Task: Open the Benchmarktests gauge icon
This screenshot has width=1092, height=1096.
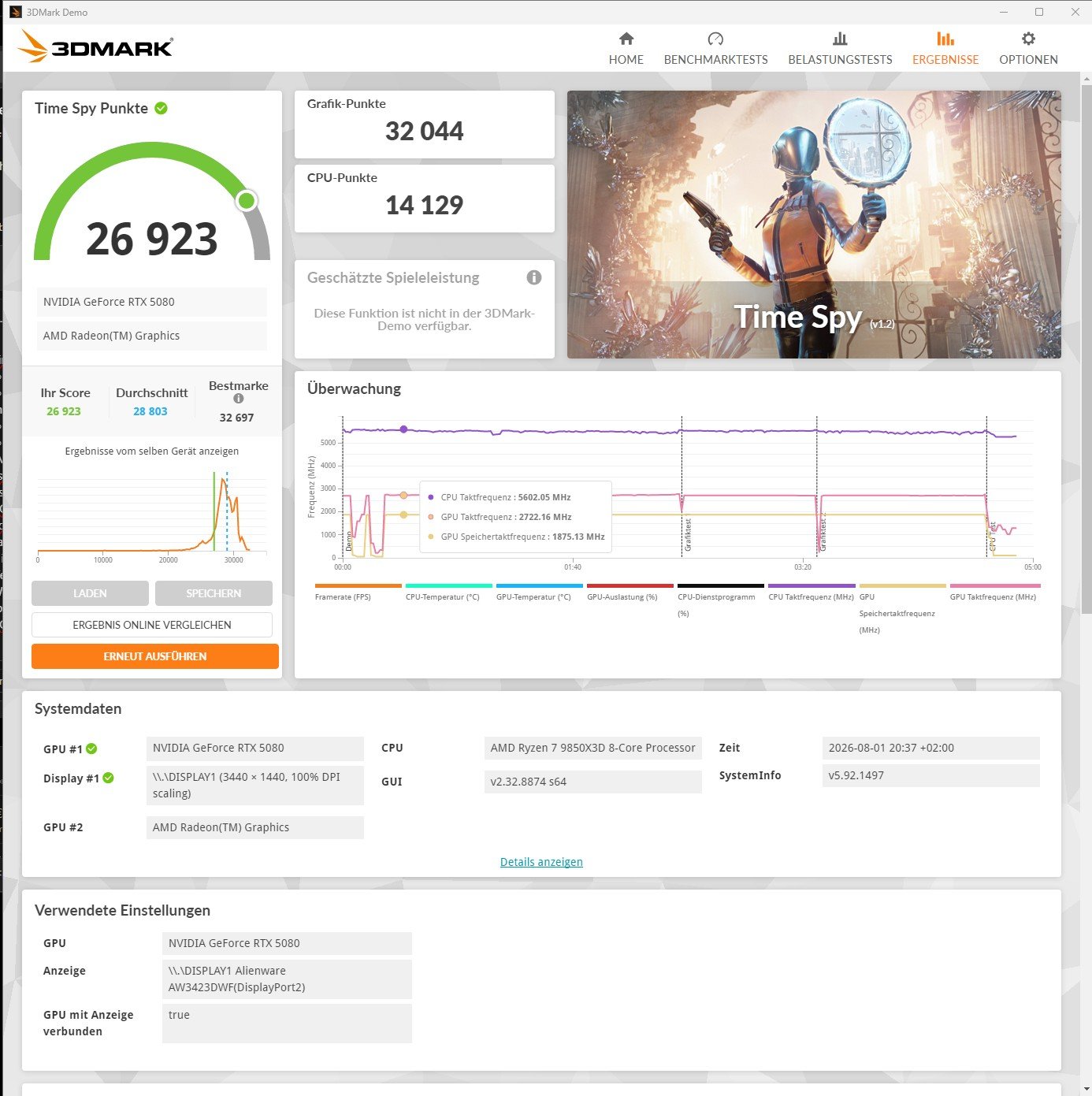Action: click(715, 39)
